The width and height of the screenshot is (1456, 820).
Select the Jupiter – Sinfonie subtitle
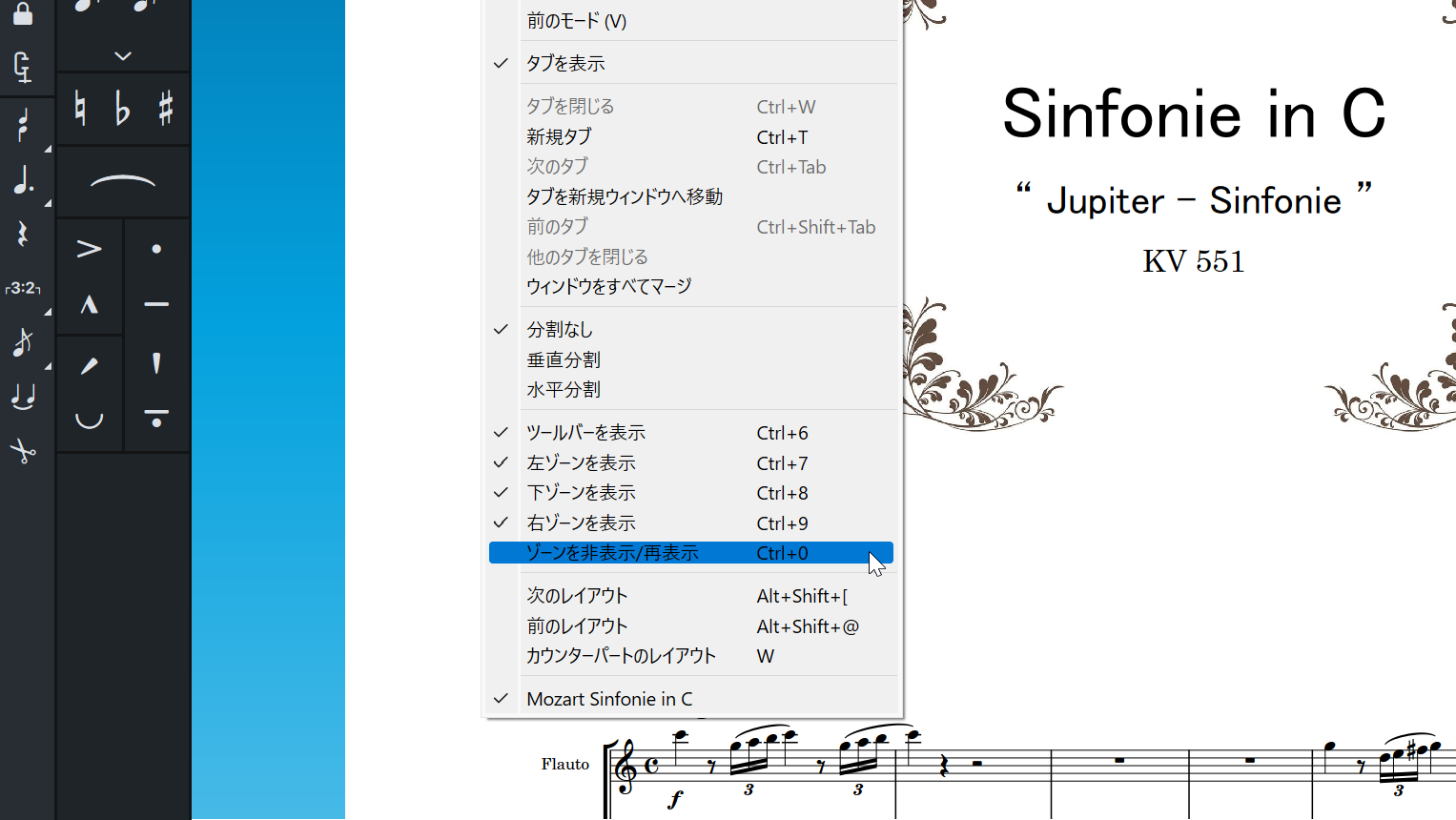click(1194, 199)
